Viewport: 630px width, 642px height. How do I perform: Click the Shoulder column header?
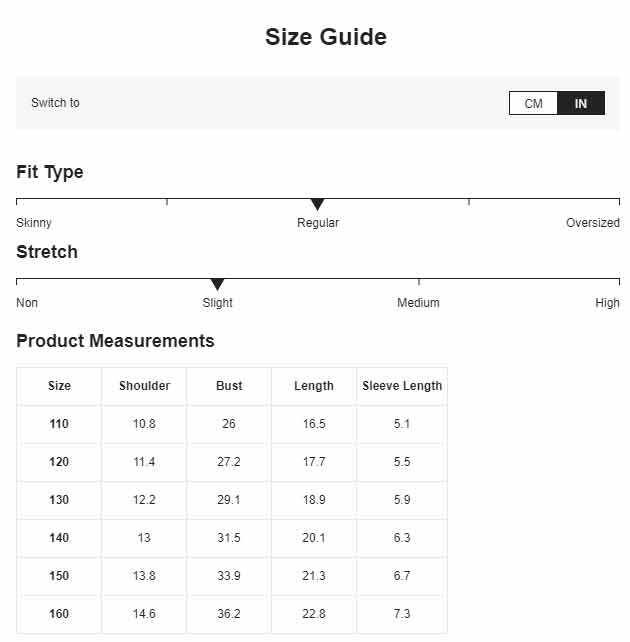[144, 386]
